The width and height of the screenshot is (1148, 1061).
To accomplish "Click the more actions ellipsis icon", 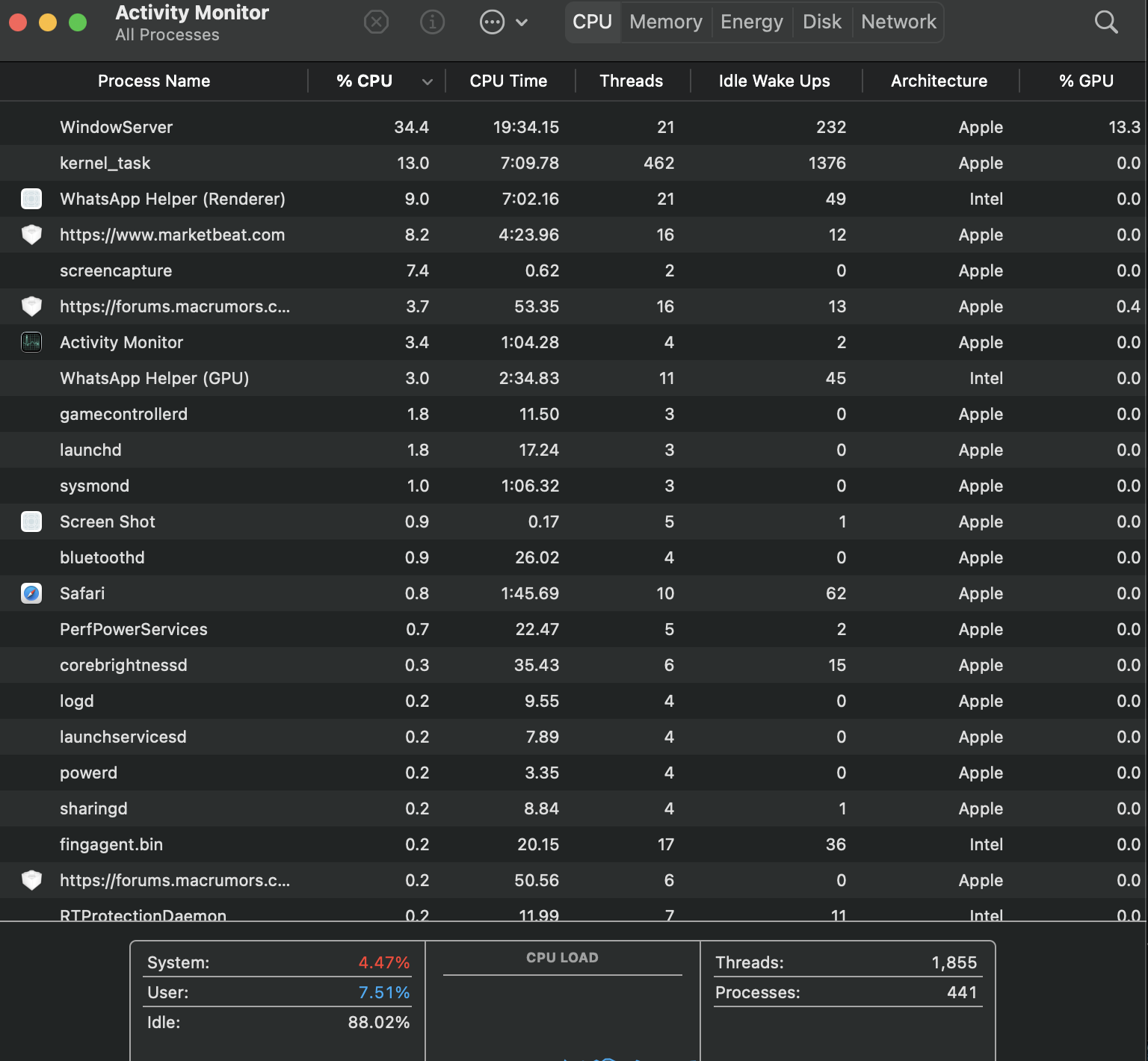I will pos(492,22).
